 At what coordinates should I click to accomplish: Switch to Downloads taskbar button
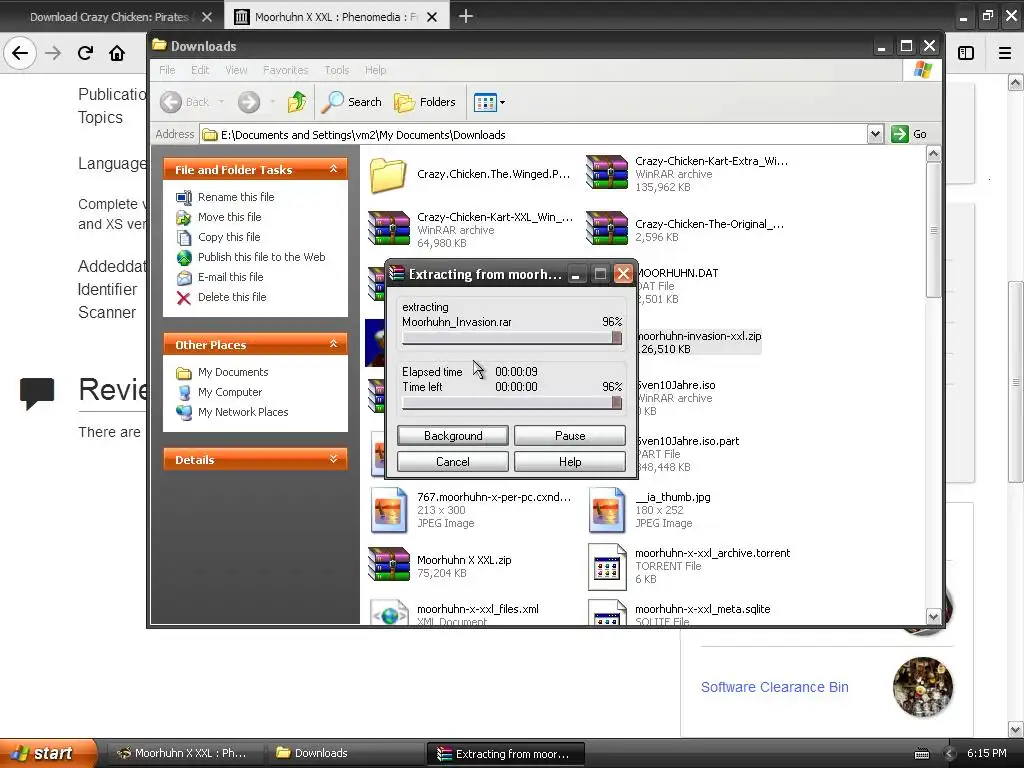(345, 753)
